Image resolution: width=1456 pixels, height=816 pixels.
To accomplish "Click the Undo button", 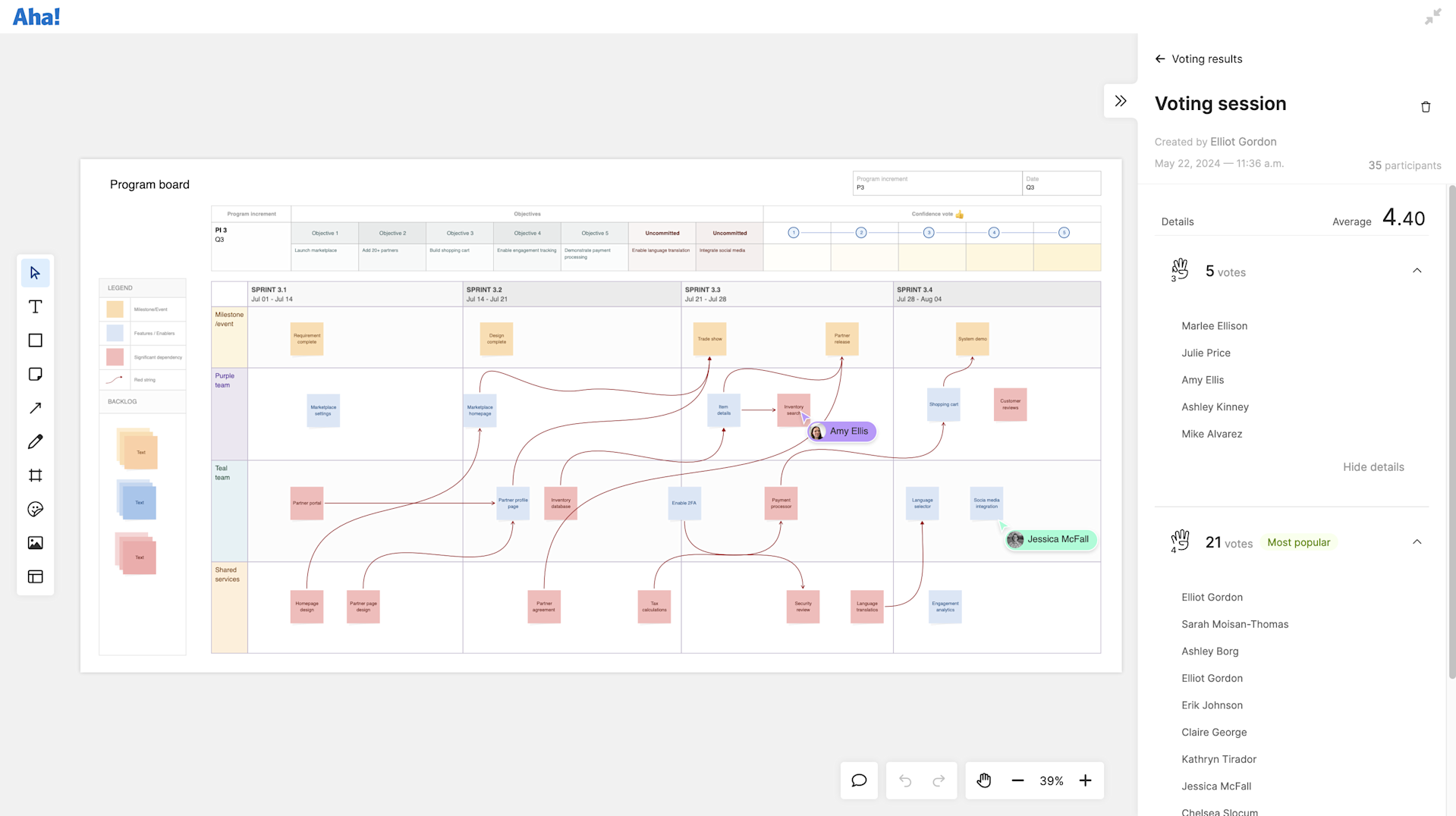I will (904, 780).
